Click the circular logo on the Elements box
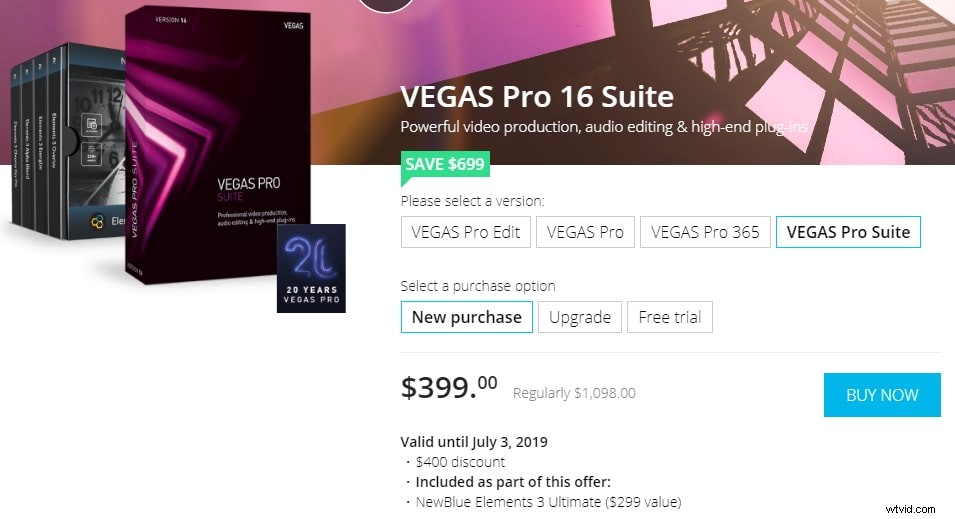Screen dimensions: 955x519 [x=97, y=221]
